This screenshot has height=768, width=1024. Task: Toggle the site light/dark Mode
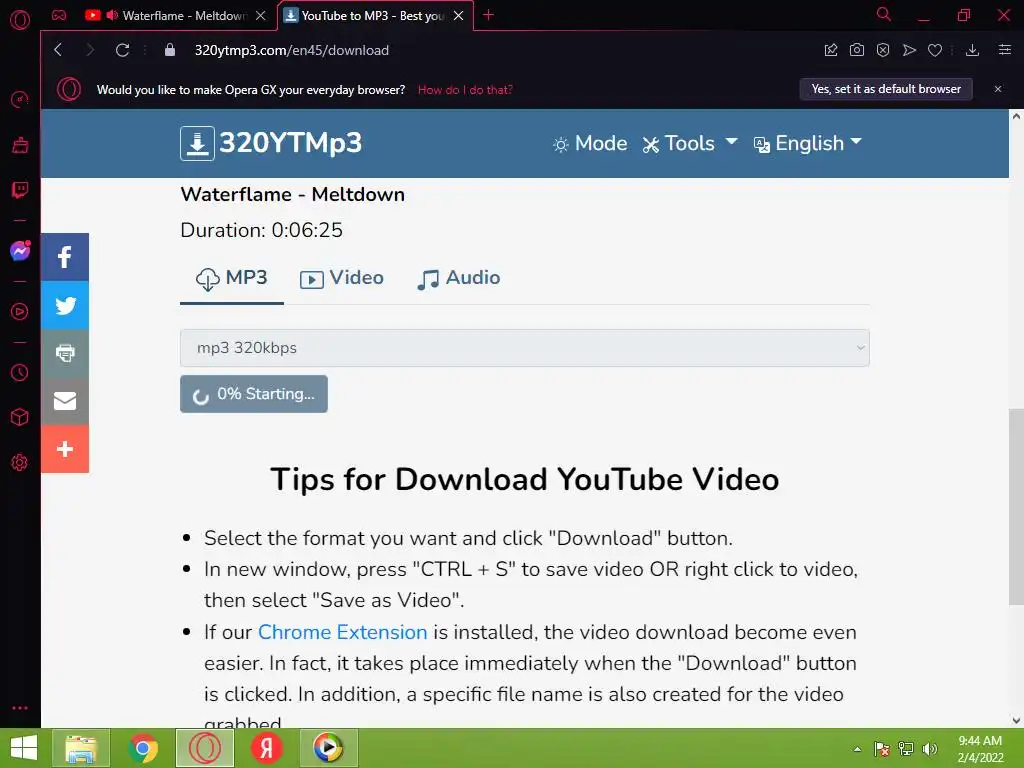[x=590, y=143]
